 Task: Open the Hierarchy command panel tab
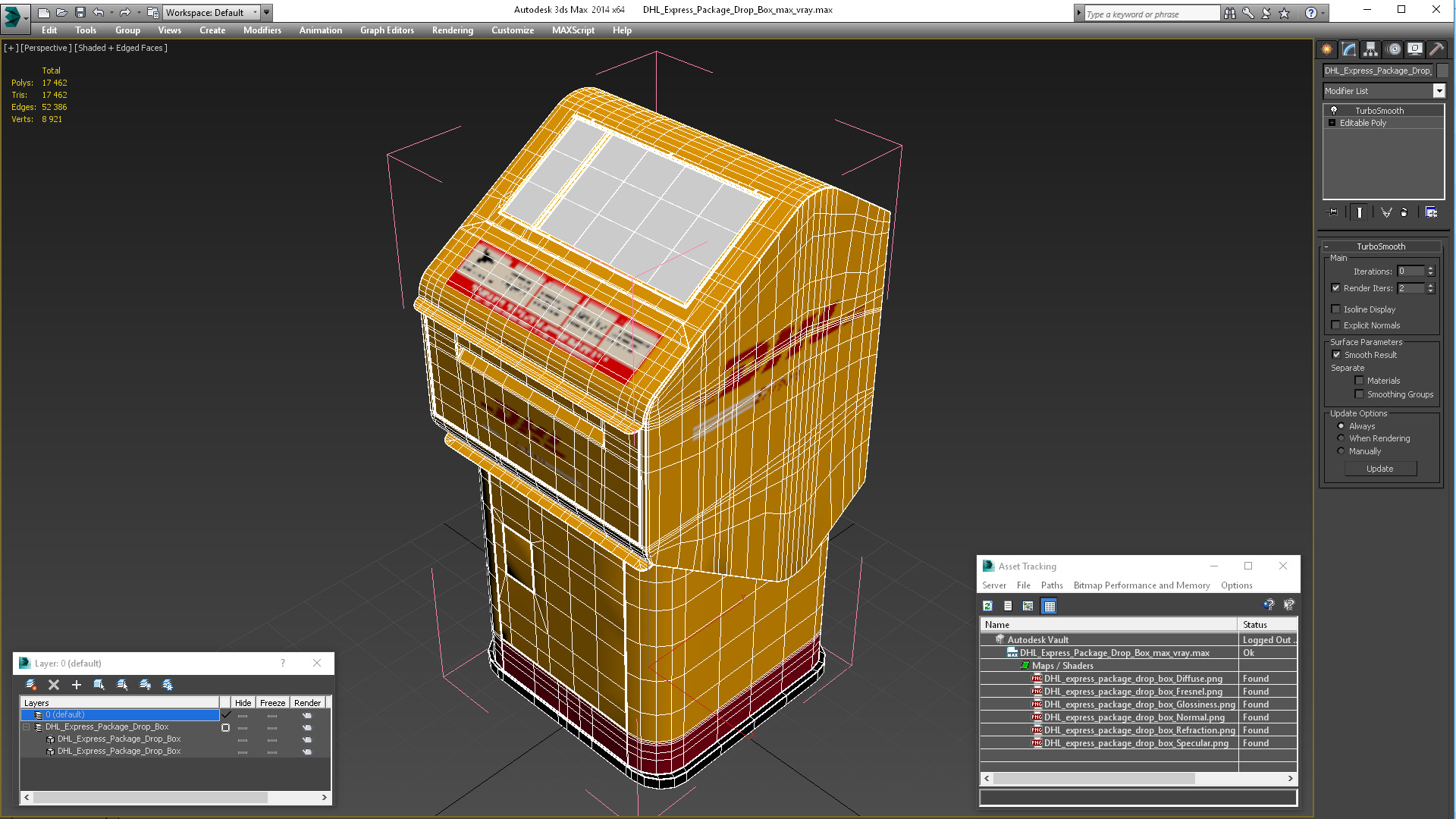click(x=1370, y=49)
